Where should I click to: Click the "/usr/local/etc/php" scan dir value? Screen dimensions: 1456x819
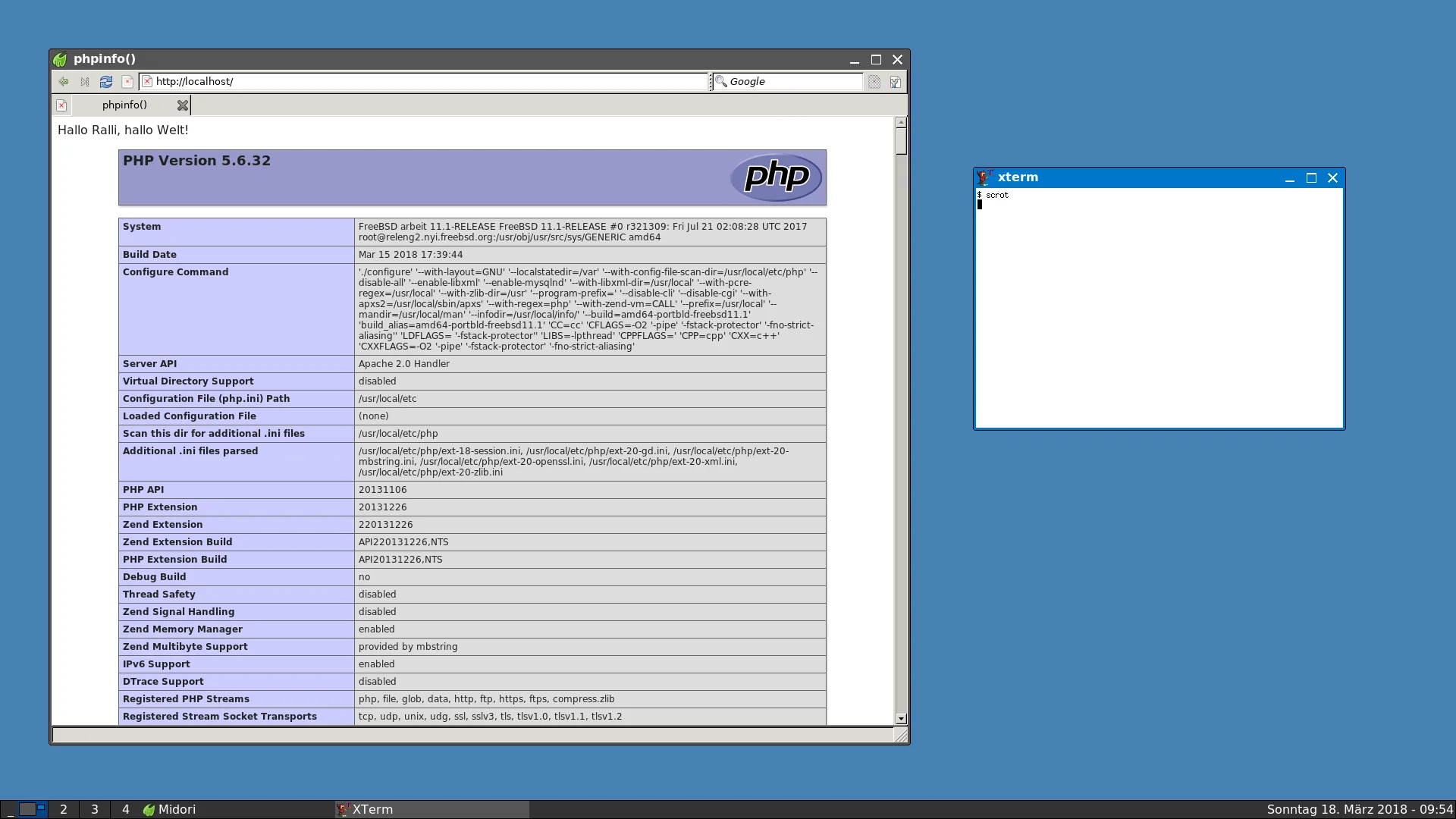click(x=398, y=434)
